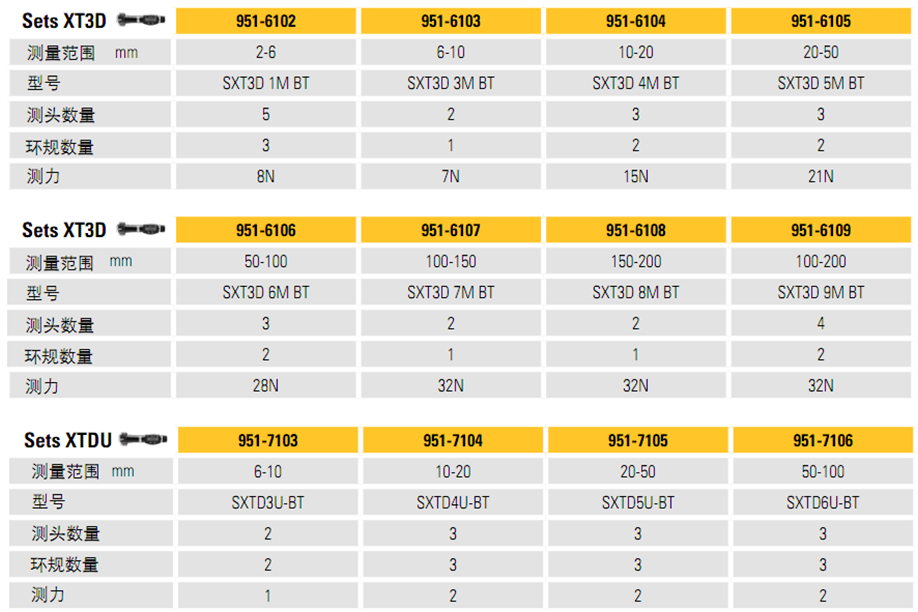
Task: Click the micrometer icon beside first Sets XT3D
Action: point(141,20)
